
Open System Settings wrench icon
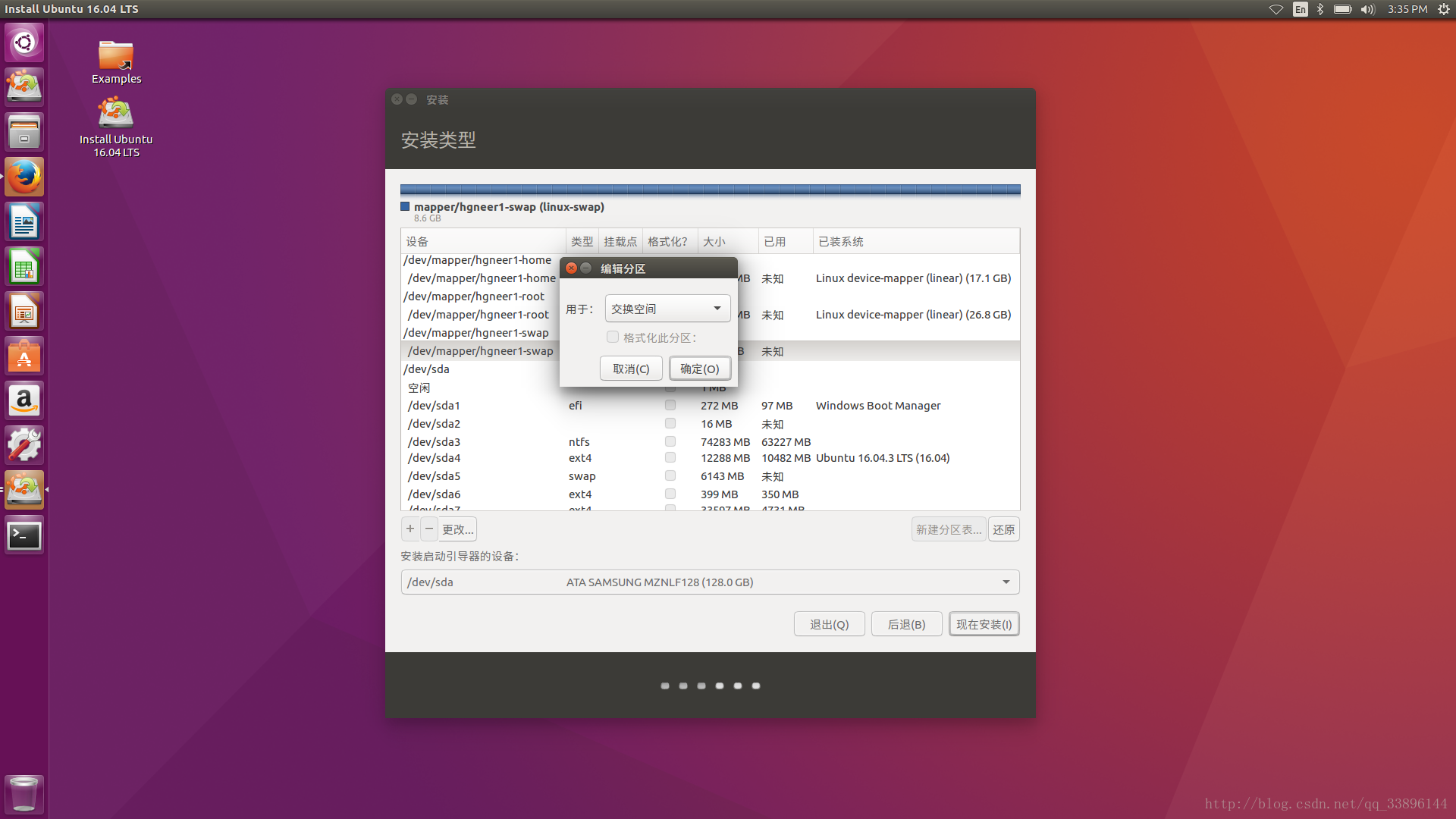point(24,445)
